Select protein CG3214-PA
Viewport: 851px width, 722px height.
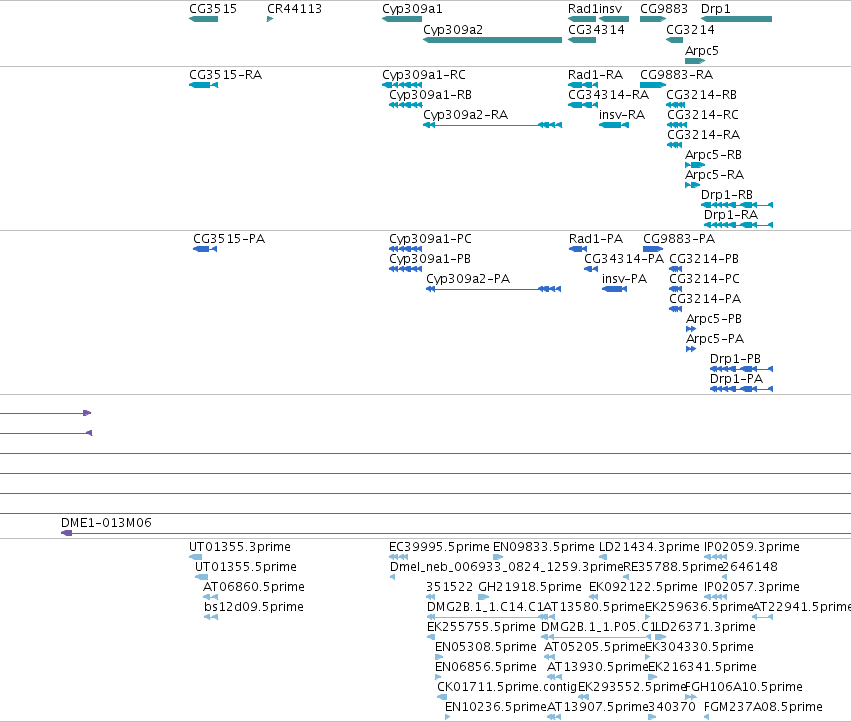(705, 299)
